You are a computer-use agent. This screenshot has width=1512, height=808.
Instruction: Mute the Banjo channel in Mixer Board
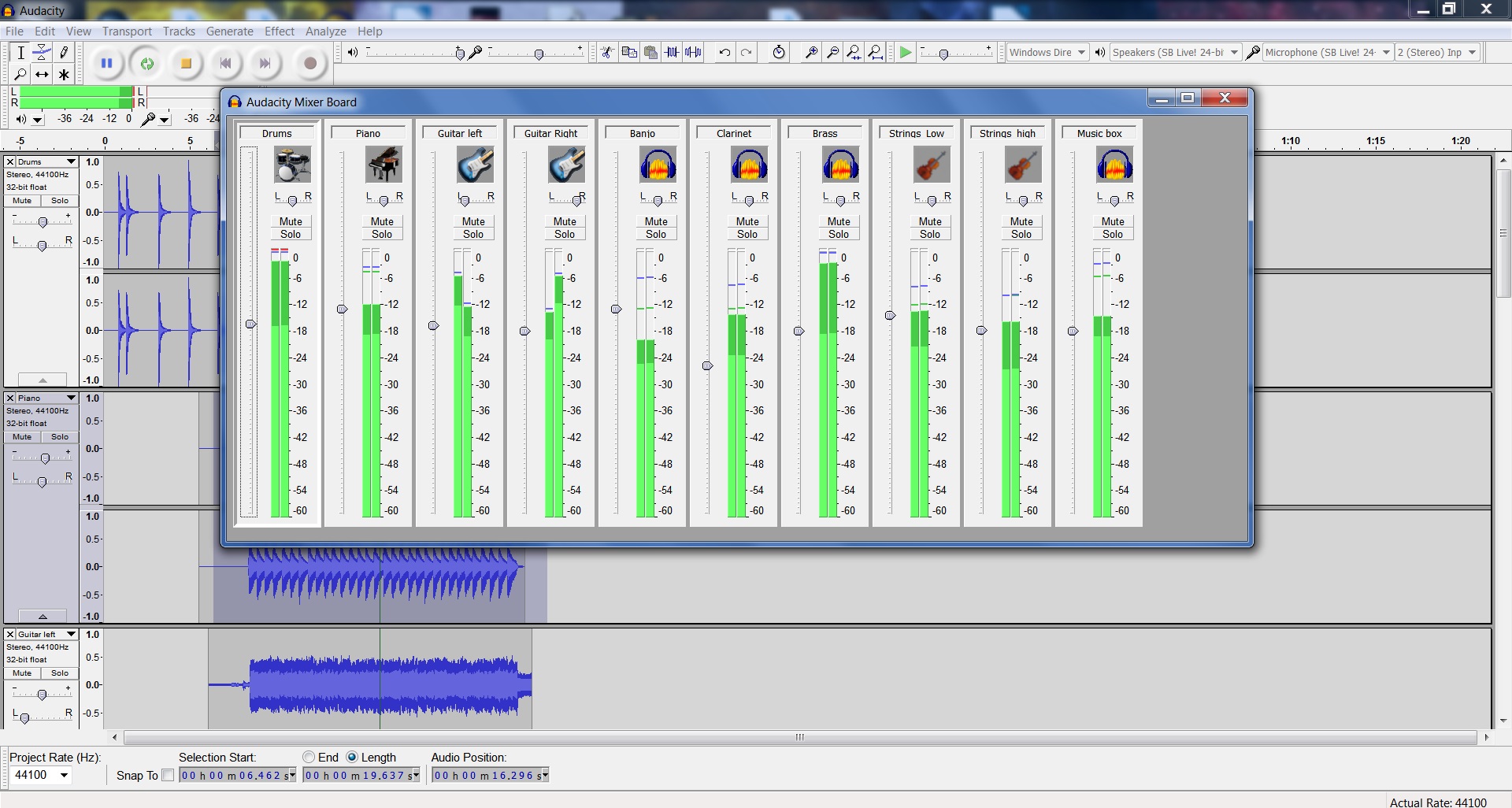[656, 221]
